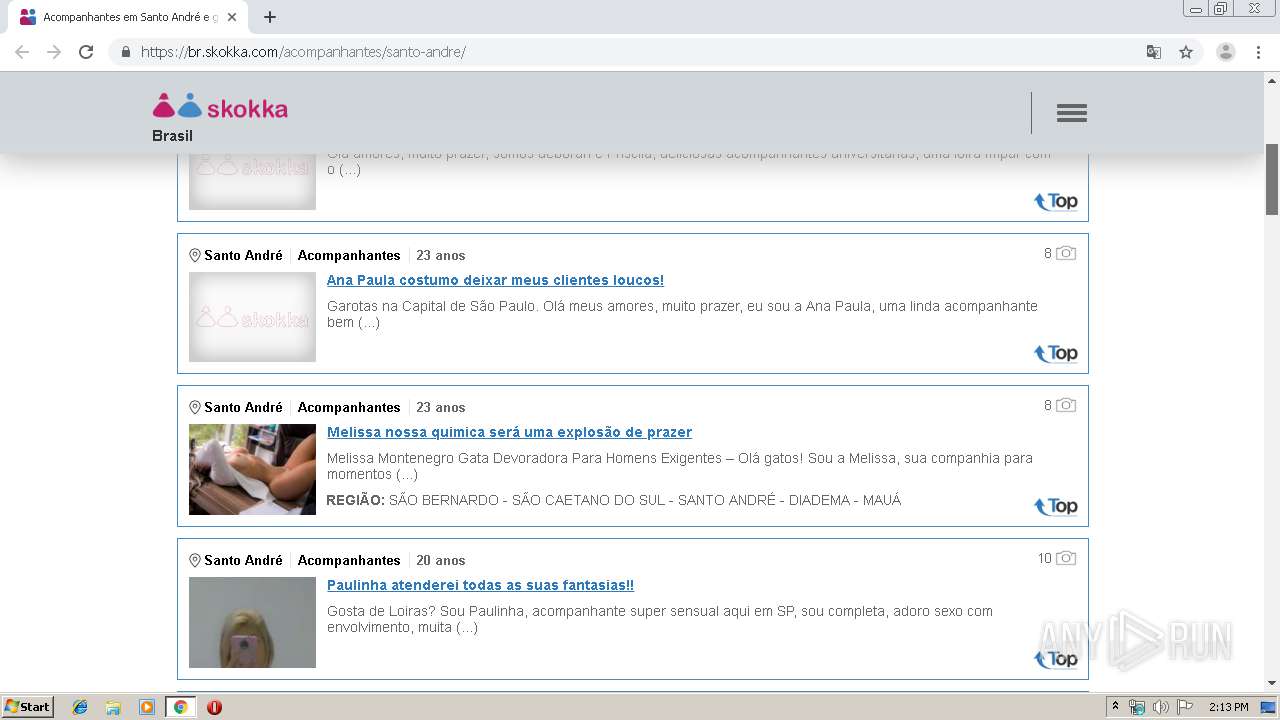Click the Chrome taskbar button
Viewport: 1280px width, 720px height.
(180, 707)
